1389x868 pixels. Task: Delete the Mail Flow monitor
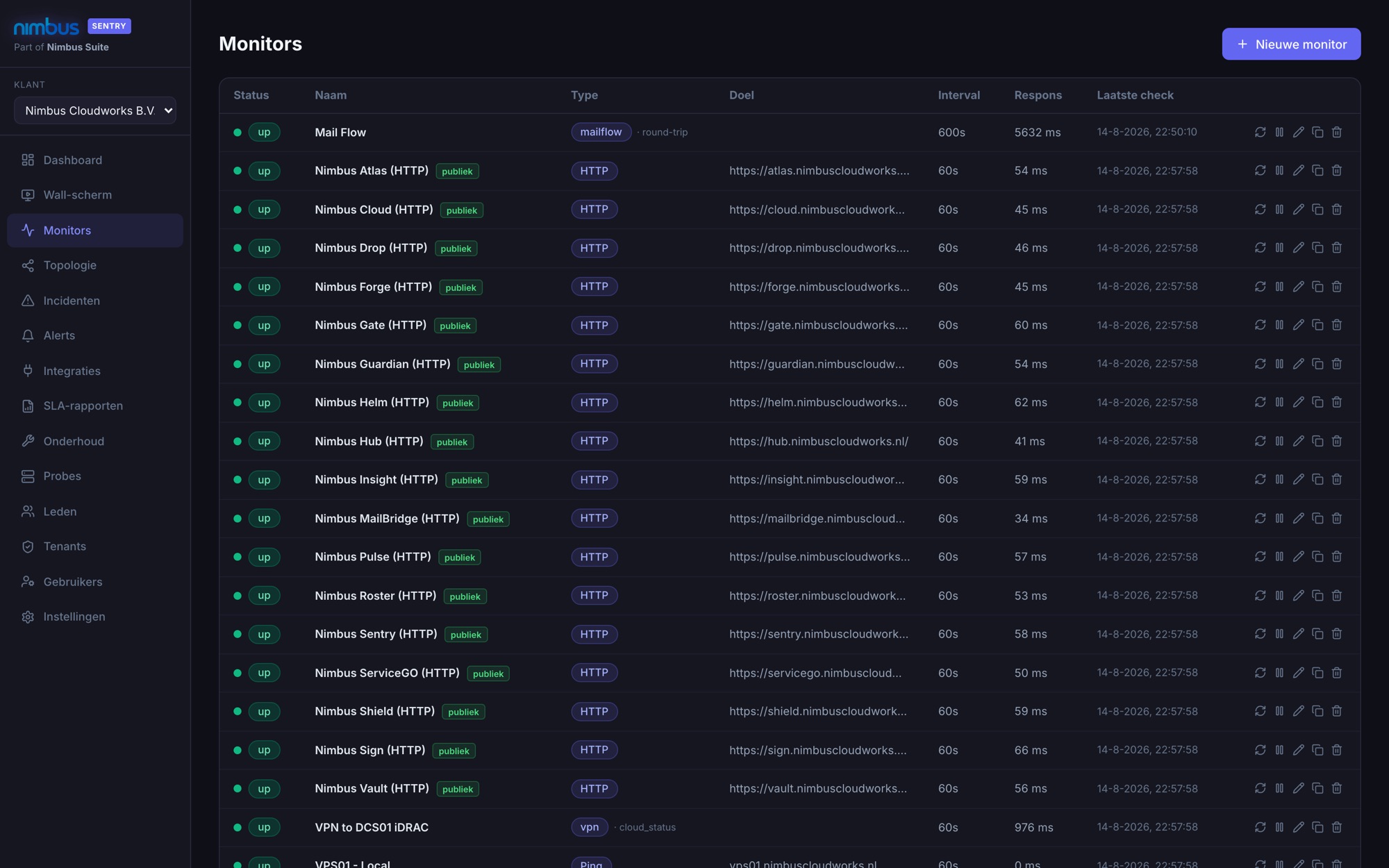tap(1337, 132)
